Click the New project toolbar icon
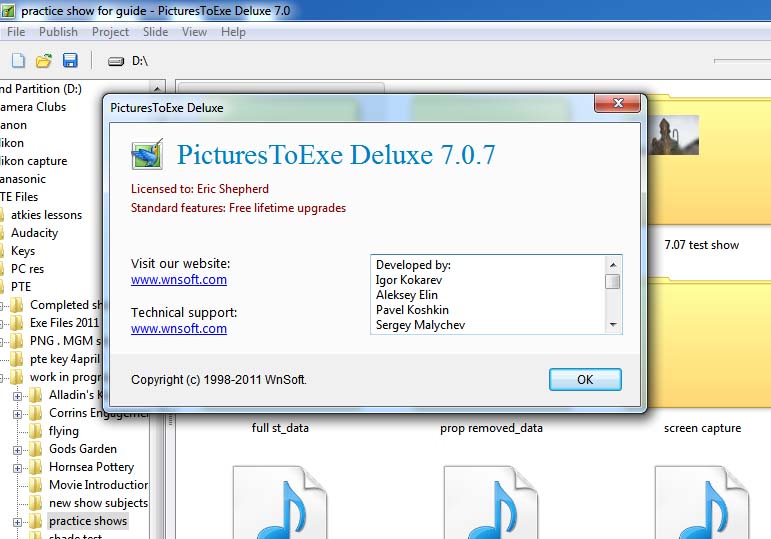Screen dimensions: 771x539 click(18, 61)
